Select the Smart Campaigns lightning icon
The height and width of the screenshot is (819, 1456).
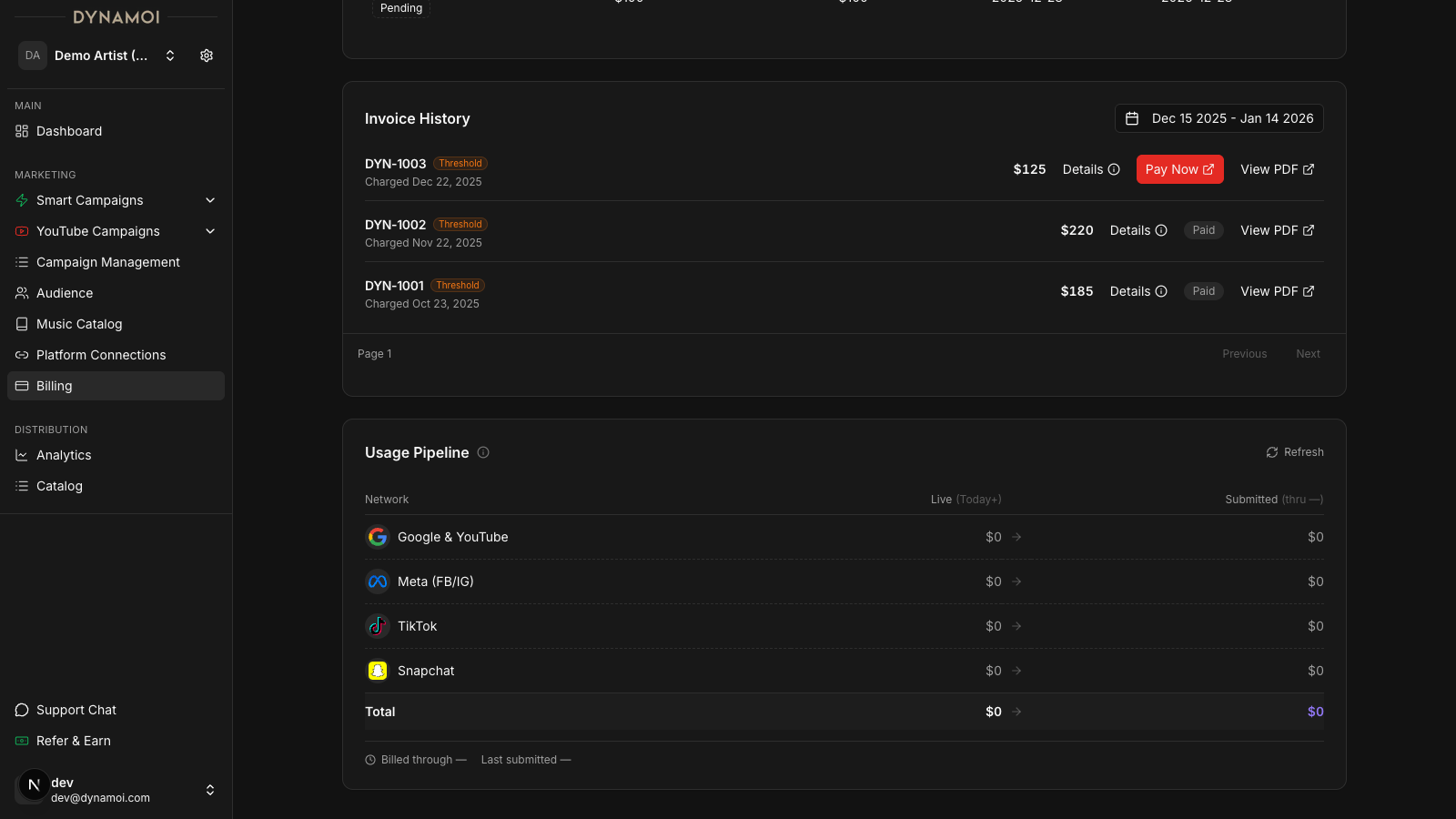point(22,200)
